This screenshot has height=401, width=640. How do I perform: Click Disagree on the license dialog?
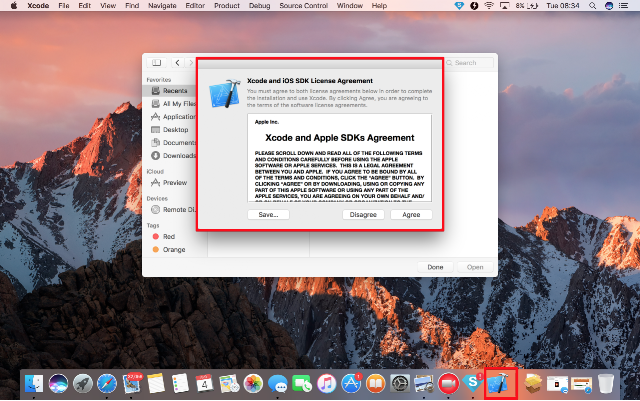[363, 215]
